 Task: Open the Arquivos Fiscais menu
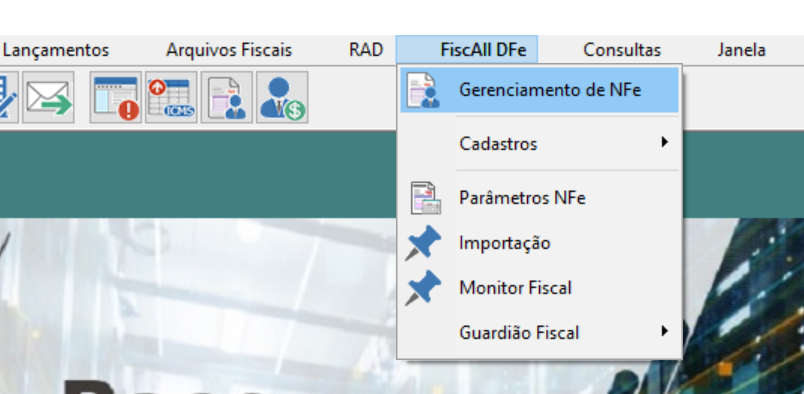click(229, 50)
